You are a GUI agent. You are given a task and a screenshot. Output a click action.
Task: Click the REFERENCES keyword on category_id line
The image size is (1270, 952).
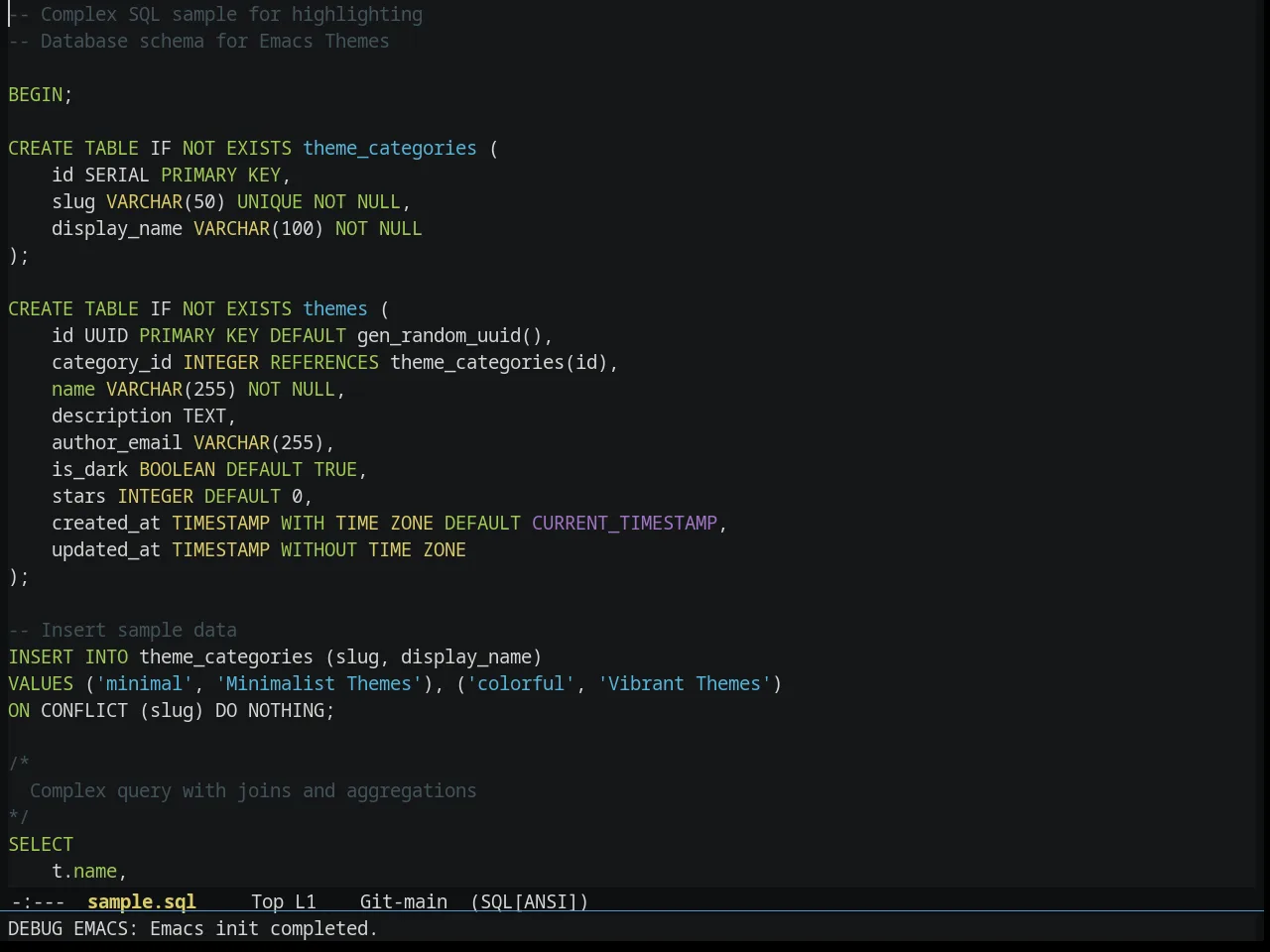(x=324, y=362)
